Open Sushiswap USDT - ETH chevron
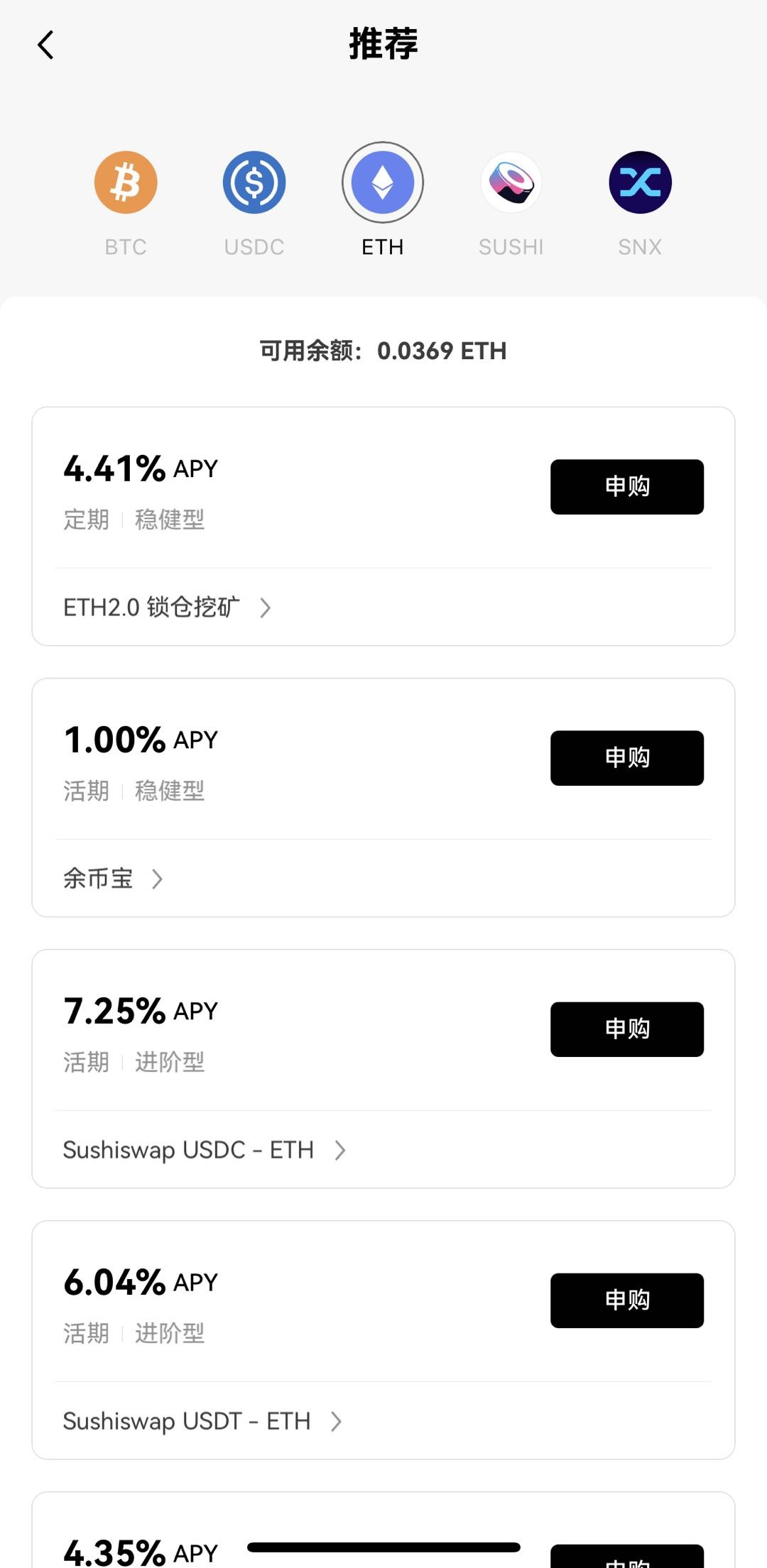This screenshot has width=767, height=1568. [337, 1421]
